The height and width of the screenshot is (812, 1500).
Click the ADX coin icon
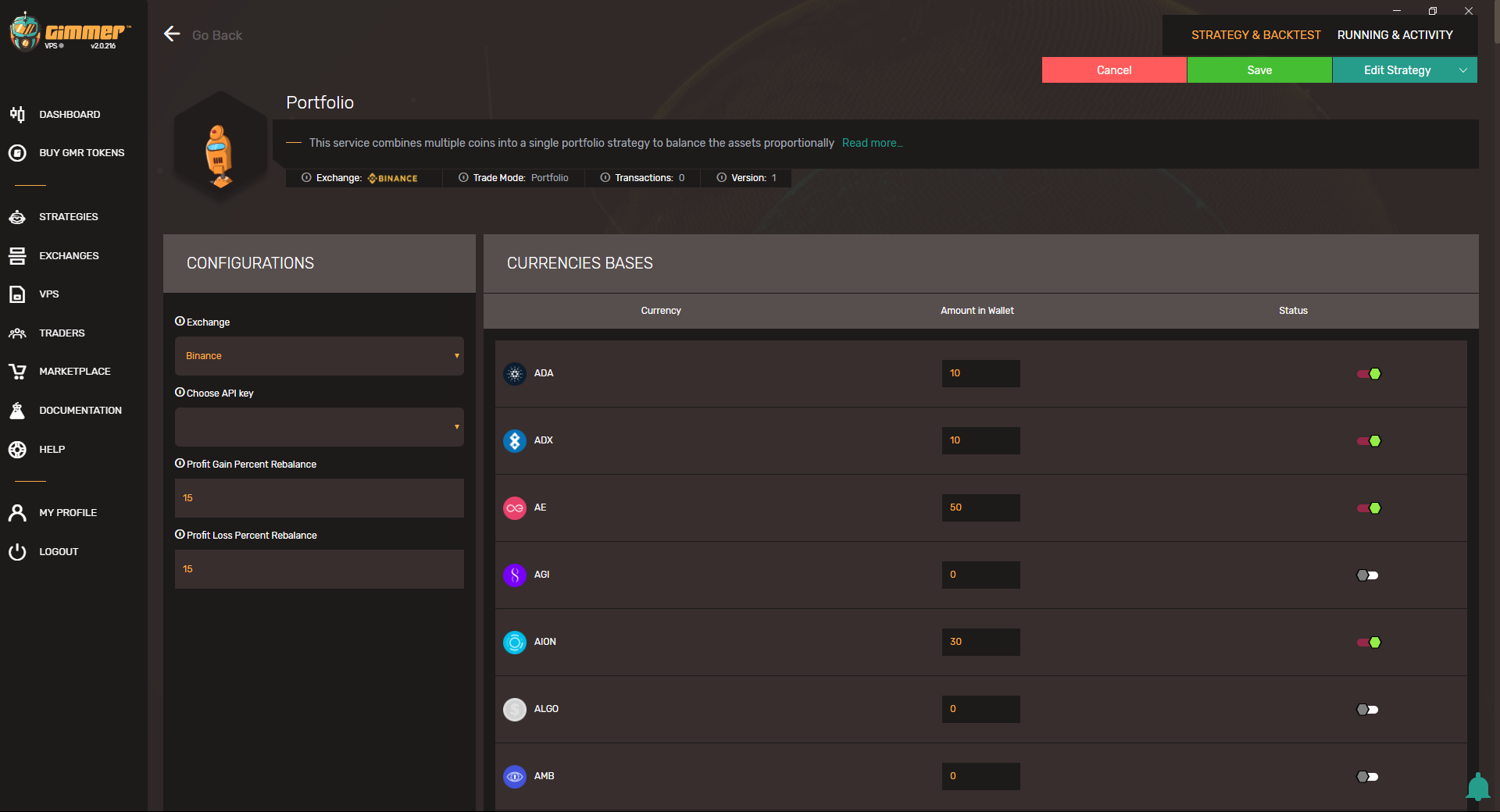pos(515,441)
